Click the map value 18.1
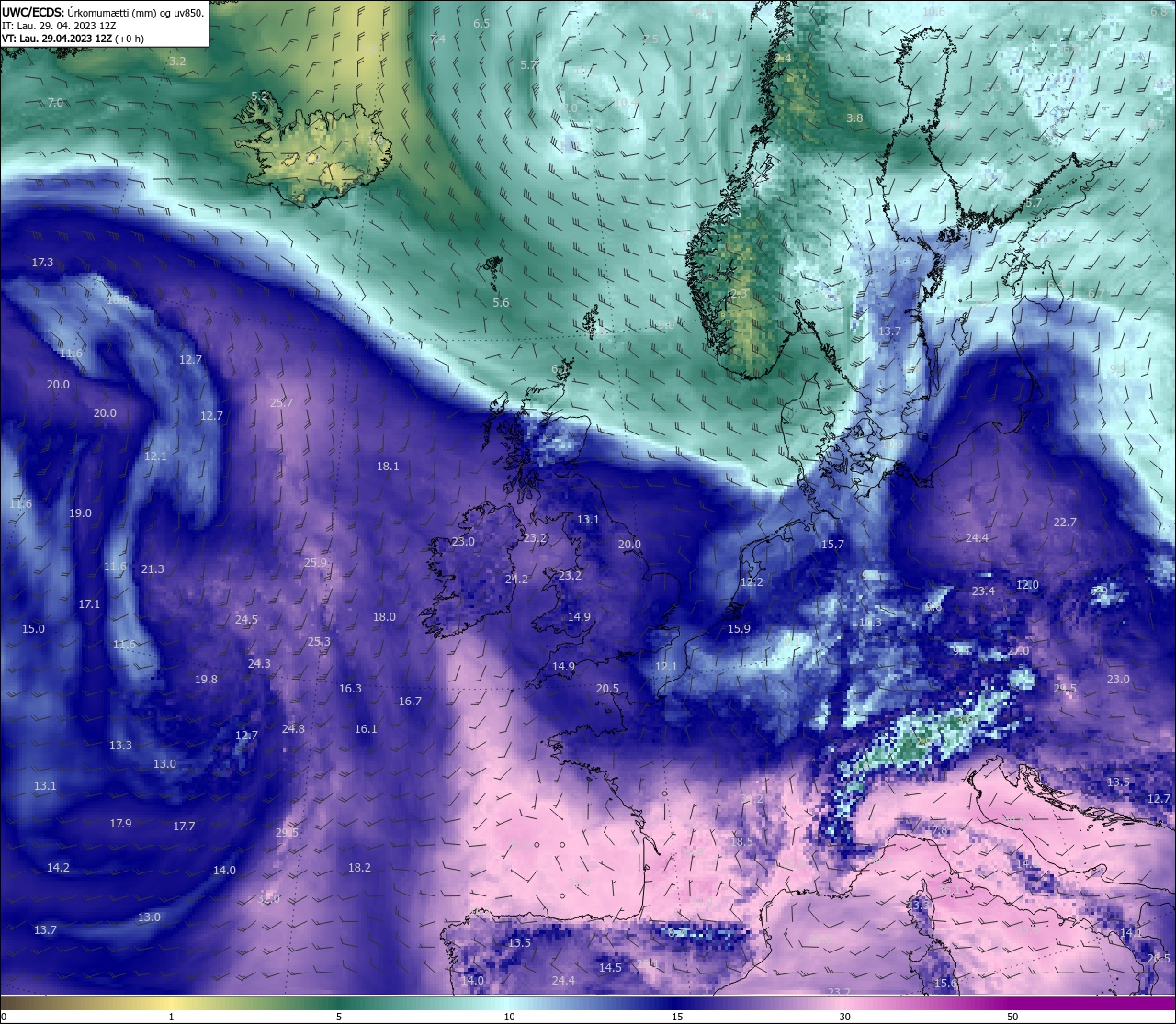1176x1024 pixels. coord(388,467)
